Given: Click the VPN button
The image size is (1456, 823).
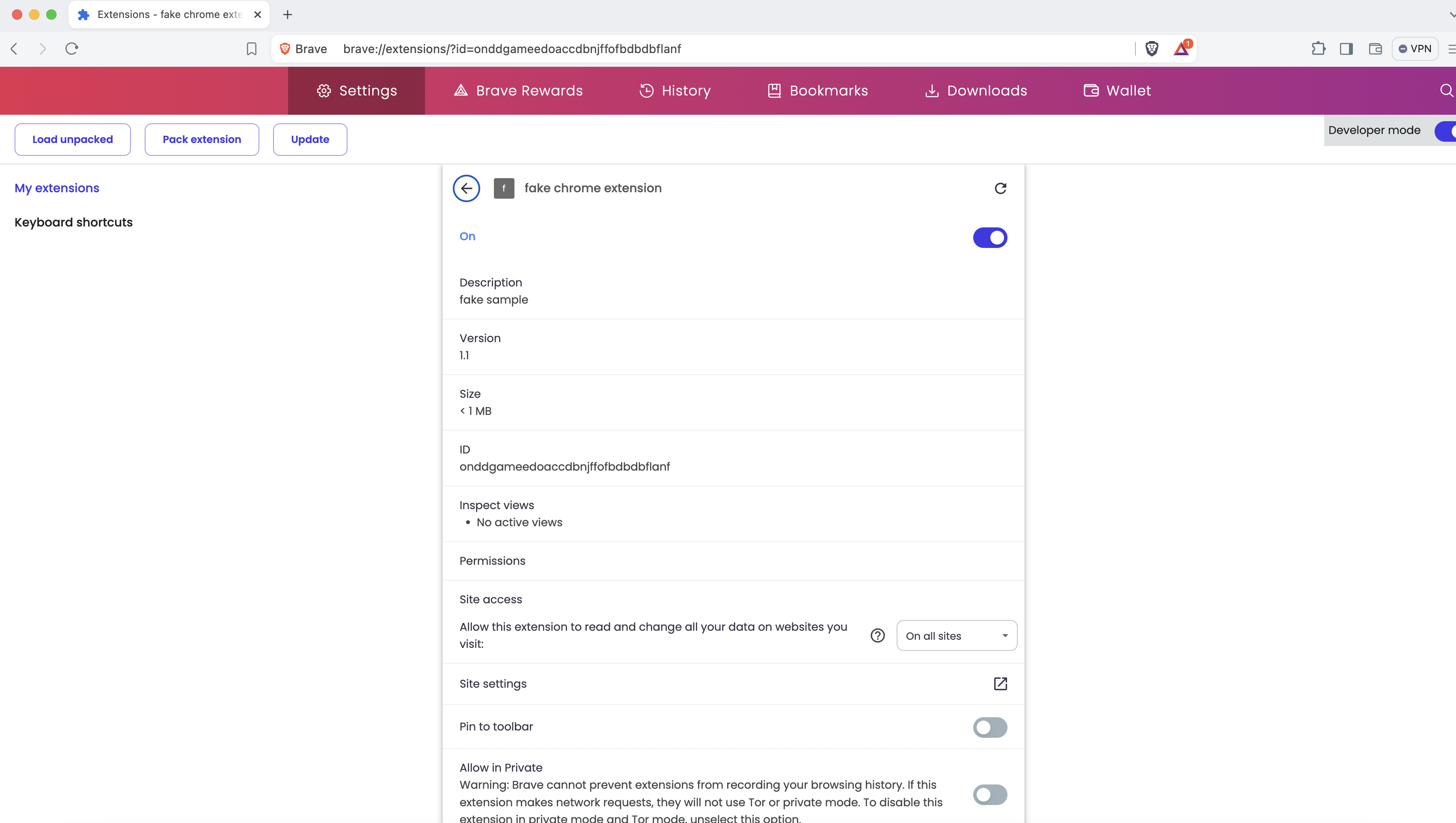Looking at the screenshot, I should click(1415, 49).
